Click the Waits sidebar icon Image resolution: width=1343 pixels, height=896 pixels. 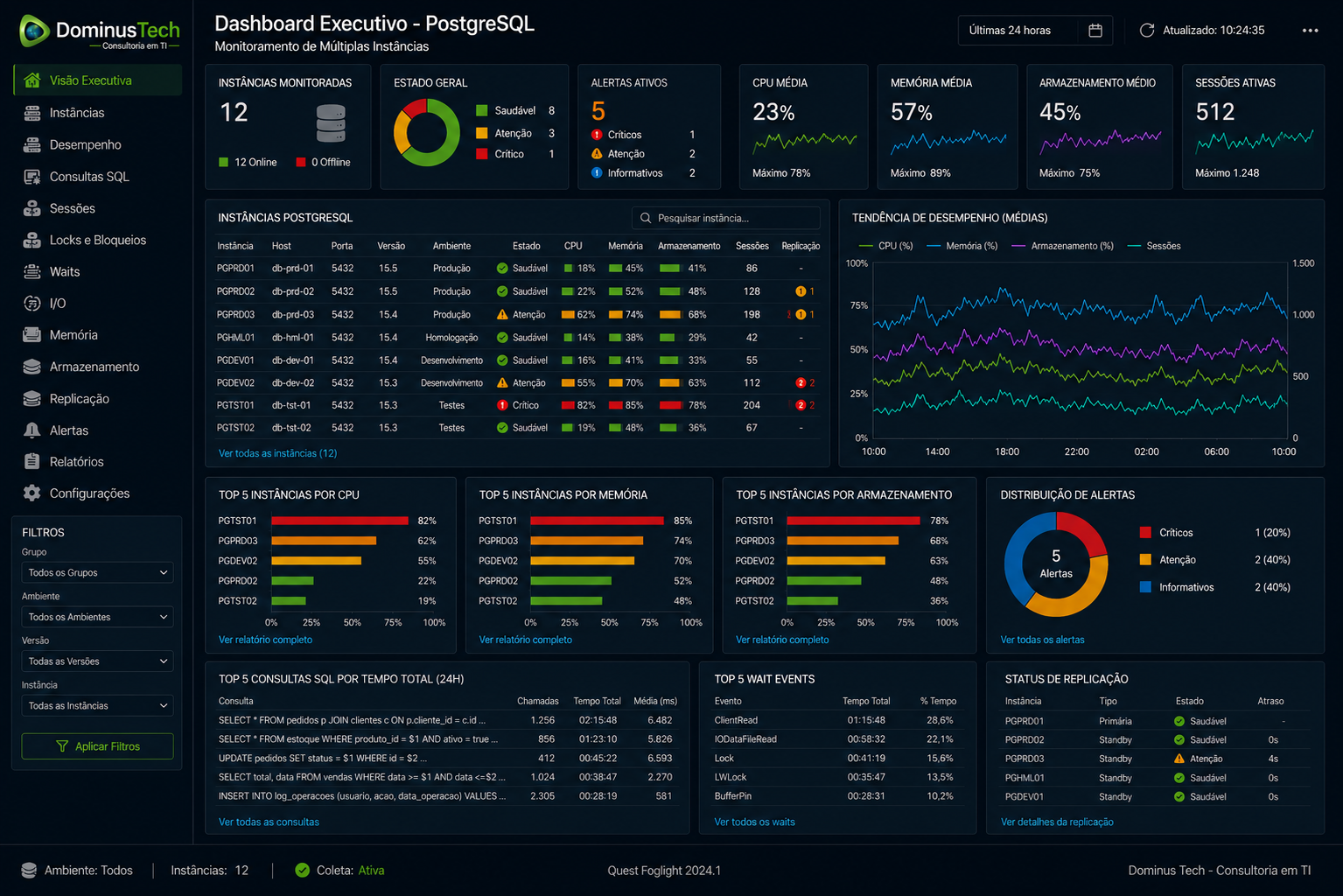32,272
